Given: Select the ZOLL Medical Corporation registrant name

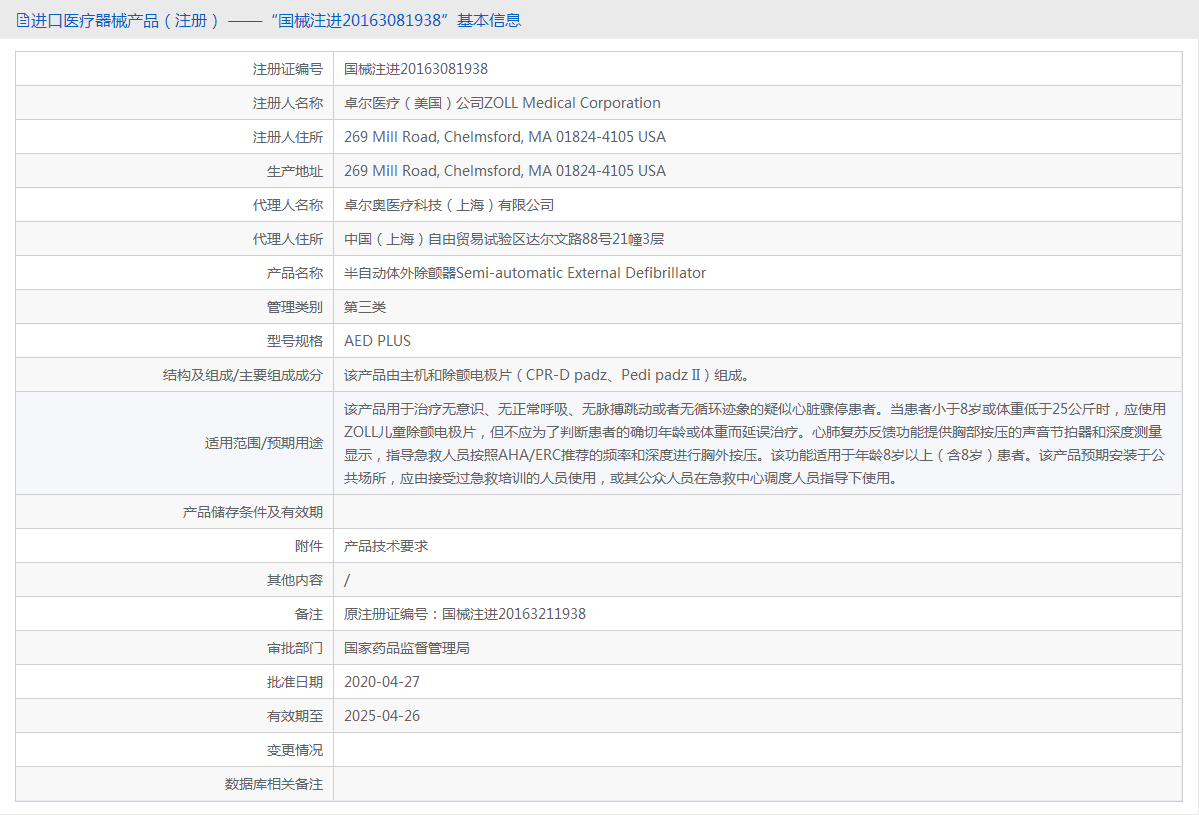Looking at the screenshot, I should (x=502, y=103).
